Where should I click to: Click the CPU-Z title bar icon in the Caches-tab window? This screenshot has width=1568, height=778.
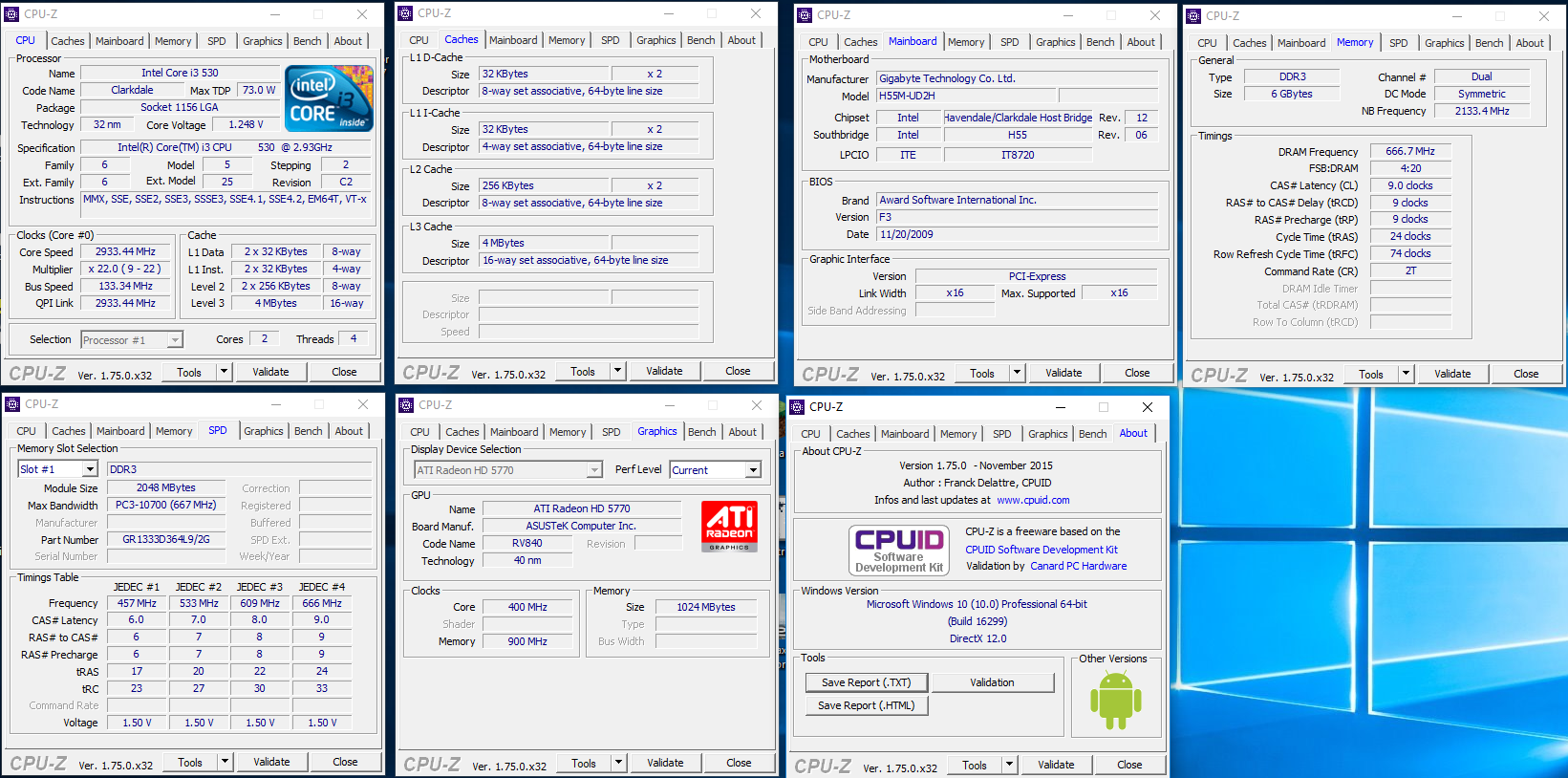coord(406,13)
